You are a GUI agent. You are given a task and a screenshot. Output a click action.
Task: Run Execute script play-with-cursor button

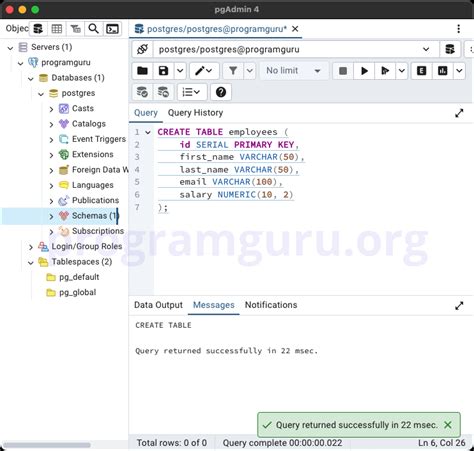(385, 71)
